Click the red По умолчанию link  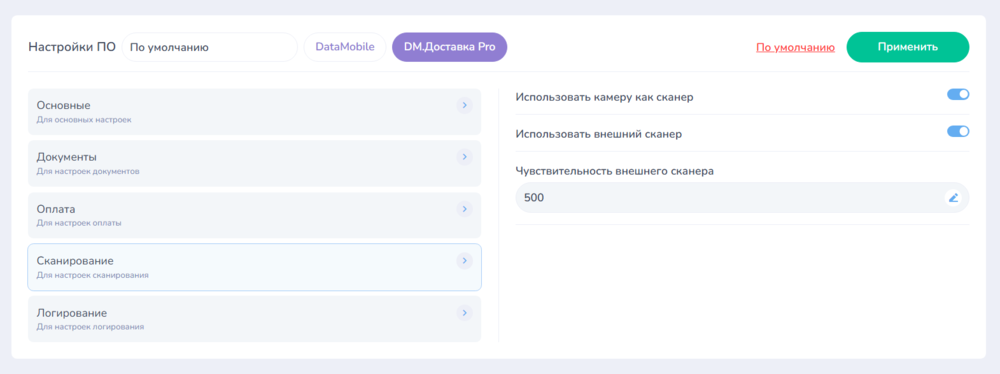pos(795,47)
